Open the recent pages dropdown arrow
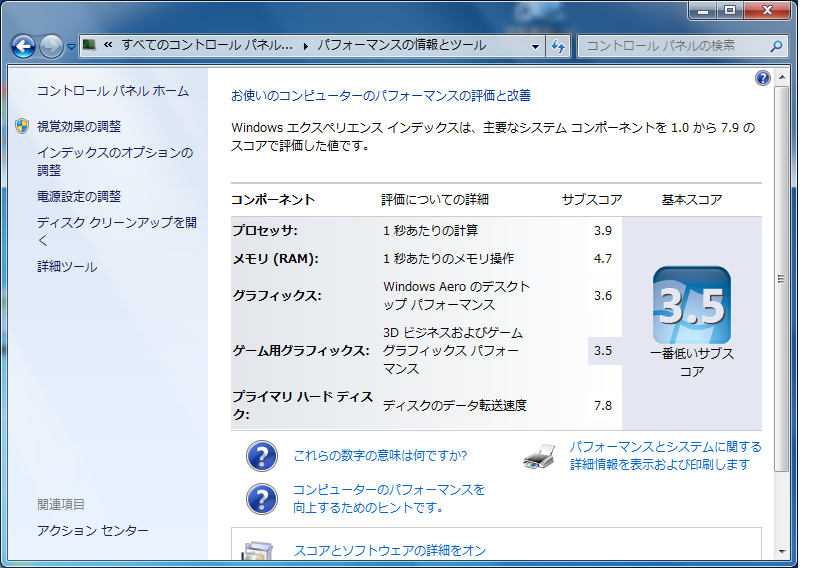The image size is (819, 568). 70,46
